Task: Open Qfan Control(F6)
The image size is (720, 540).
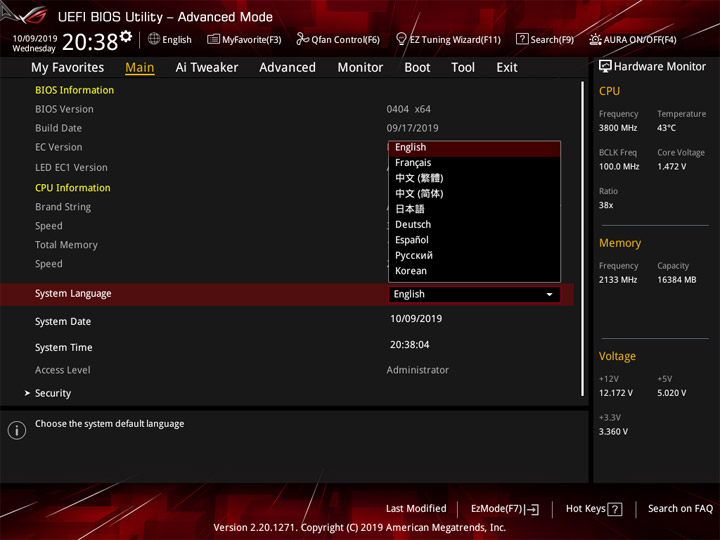Action: coord(338,39)
